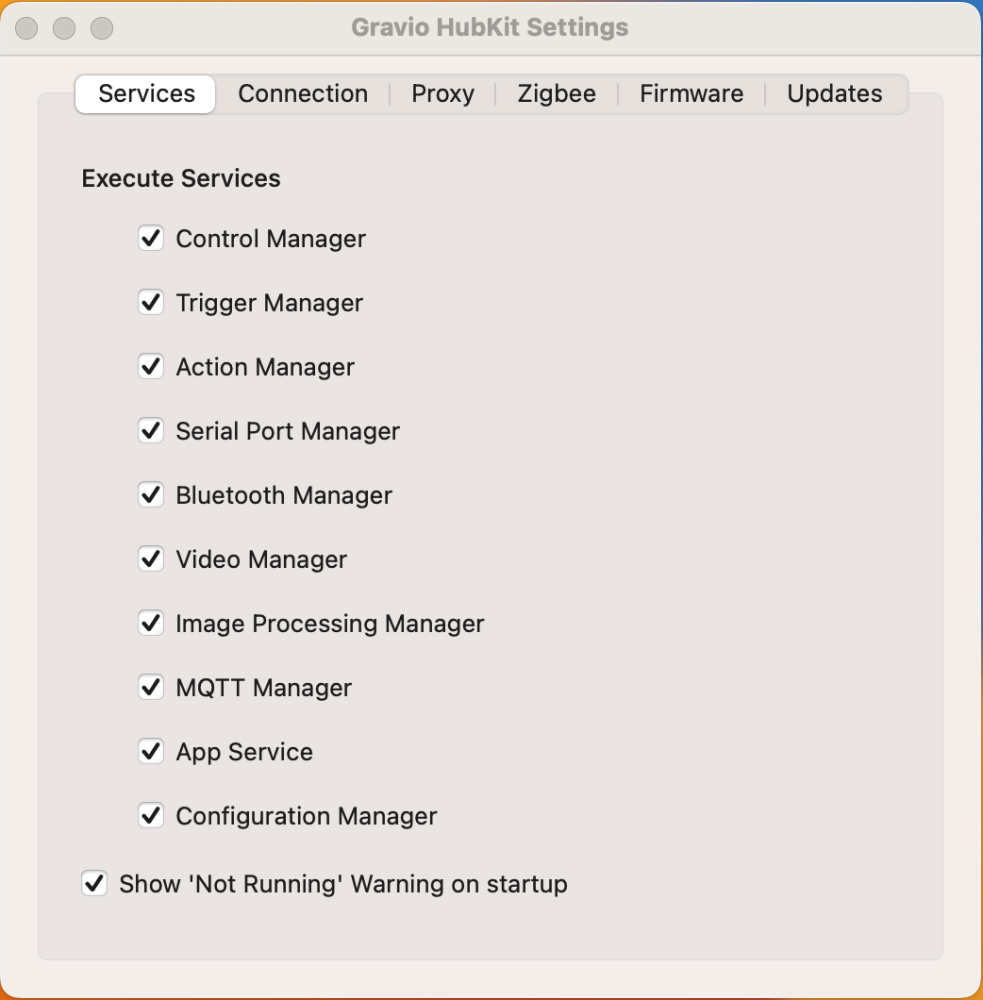Uncheck Image Processing Manager
The height and width of the screenshot is (1000, 983).
[x=151, y=623]
